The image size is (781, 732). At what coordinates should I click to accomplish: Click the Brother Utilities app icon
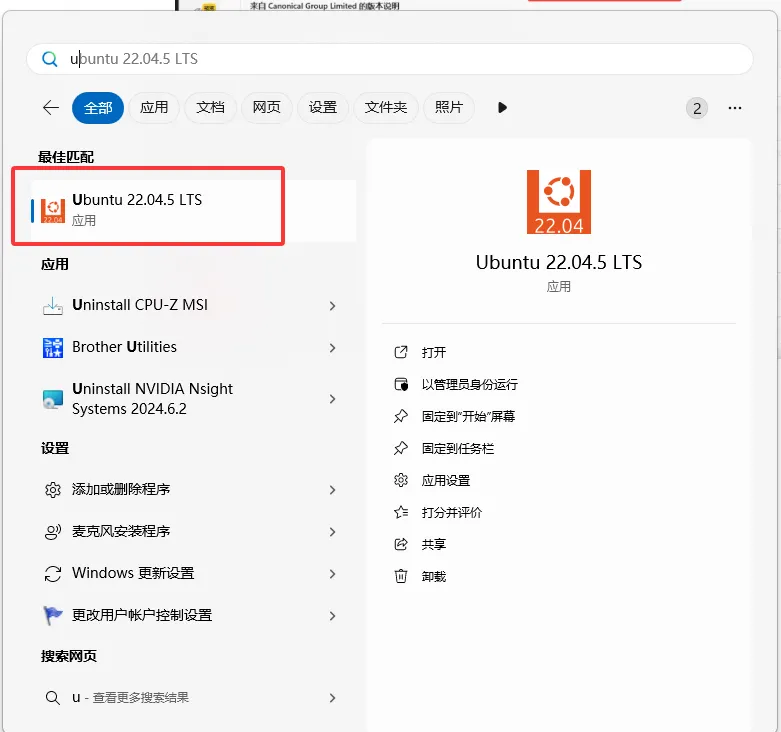pos(53,348)
